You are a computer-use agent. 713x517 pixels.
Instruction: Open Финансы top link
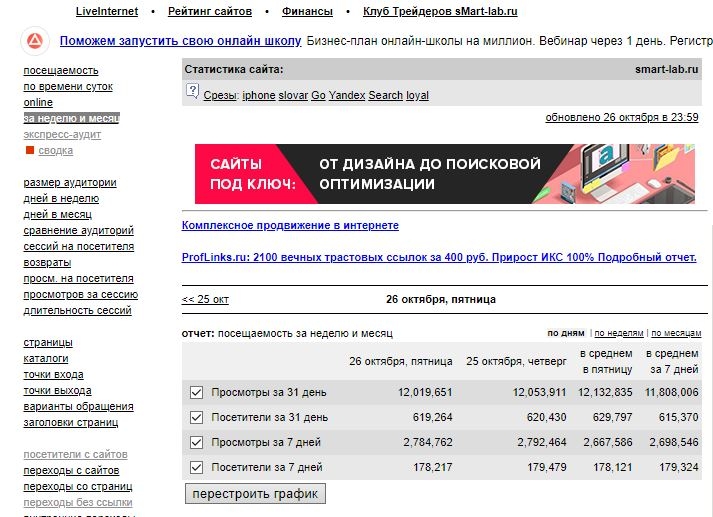pyautogui.click(x=307, y=11)
